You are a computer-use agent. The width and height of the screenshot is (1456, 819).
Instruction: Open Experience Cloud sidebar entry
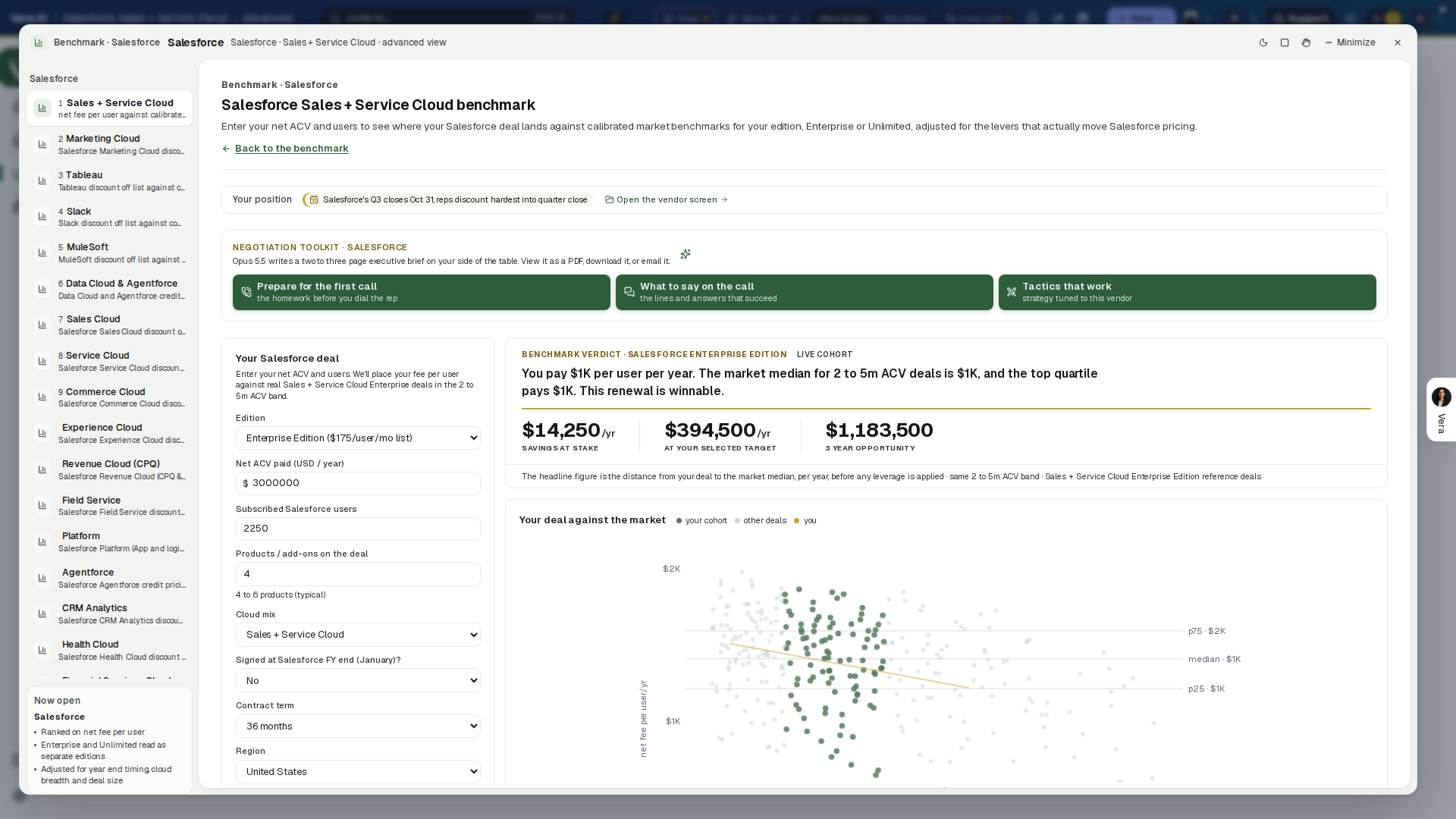click(x=109, y=434)
